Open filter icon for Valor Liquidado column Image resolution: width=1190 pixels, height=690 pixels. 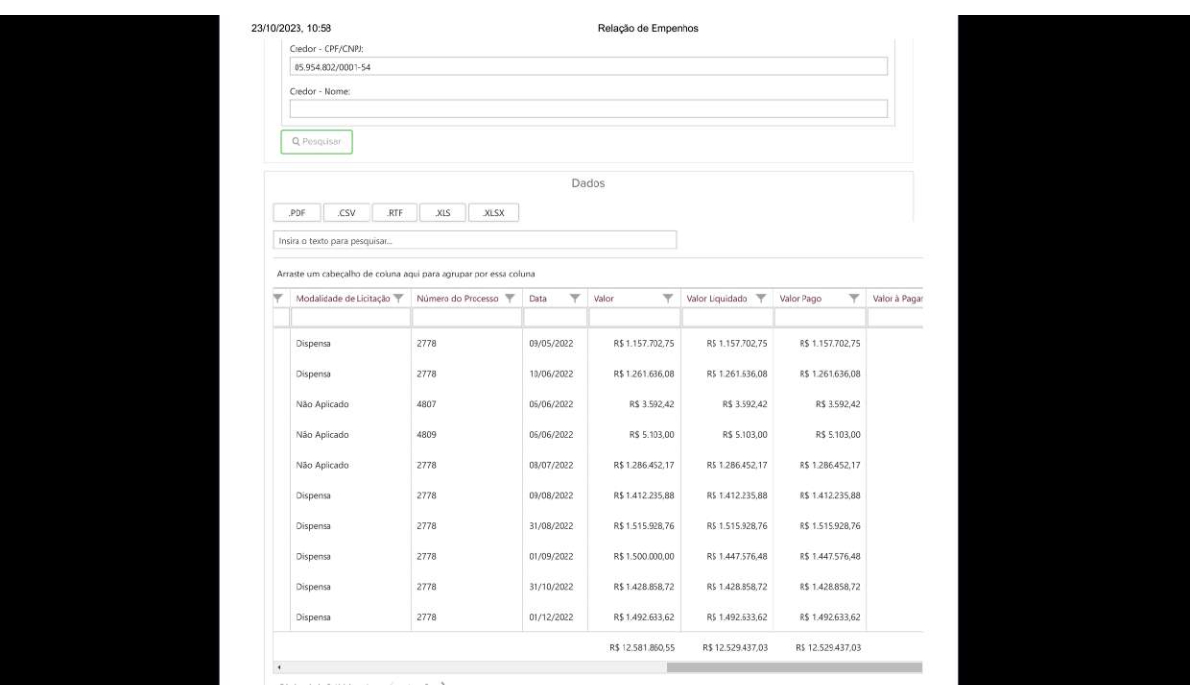coord(760,298)
